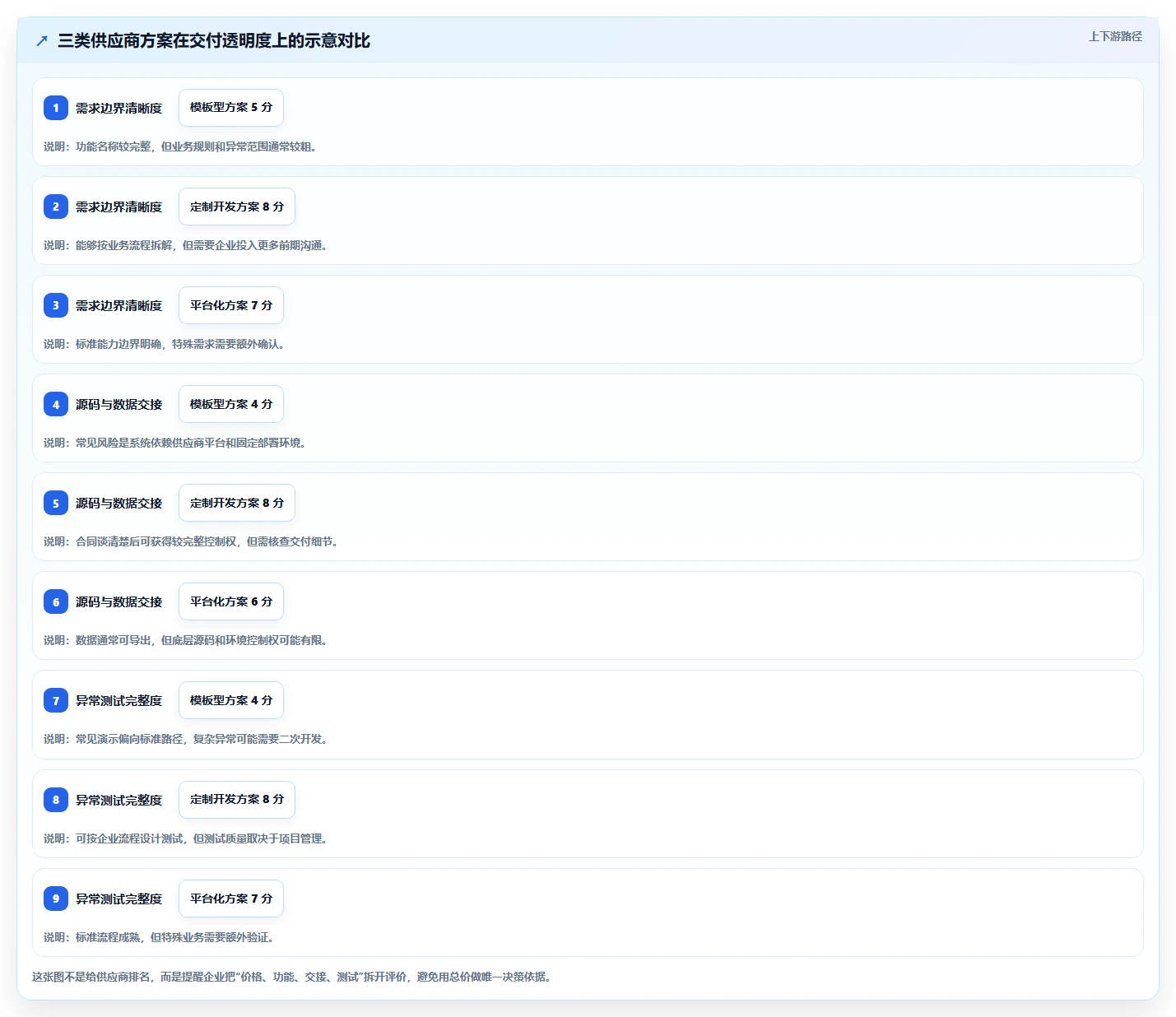1176x1017 pixels.
Task: Click the note 常见演示偏向标准路径
Action: tap(129, 739)
